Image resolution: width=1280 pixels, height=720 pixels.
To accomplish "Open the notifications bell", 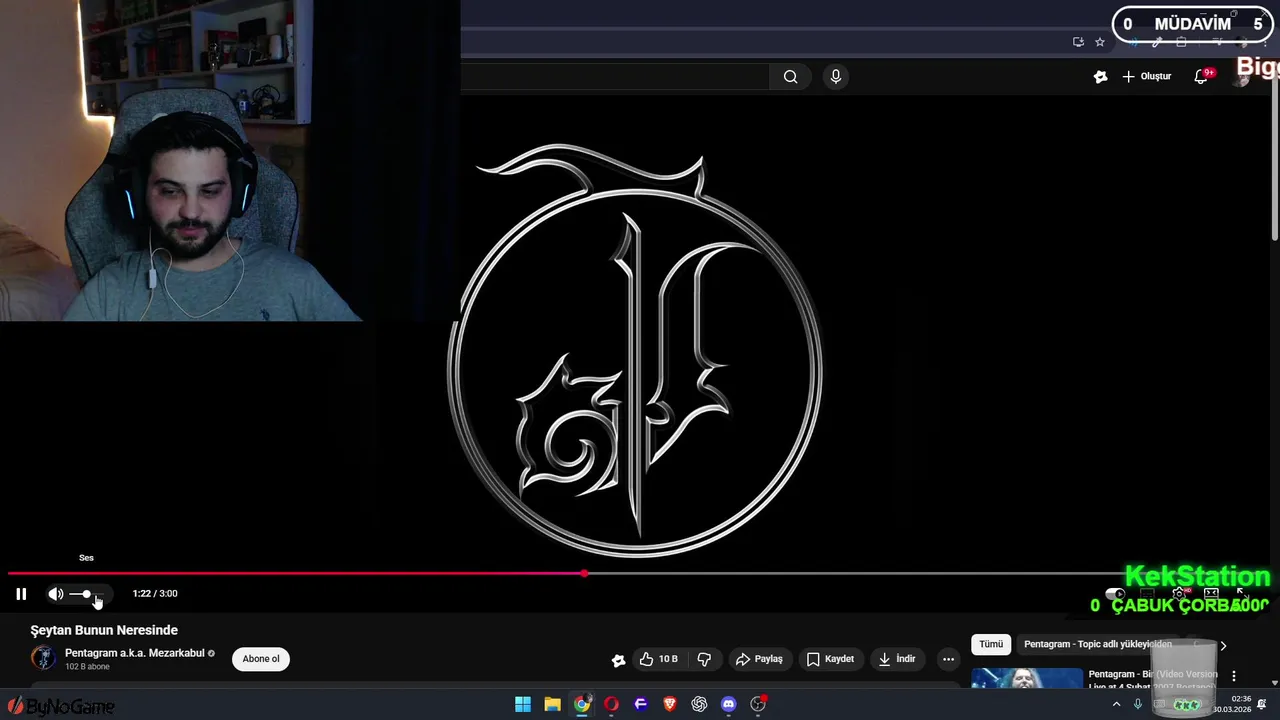I will click(x=1201, y=77).
